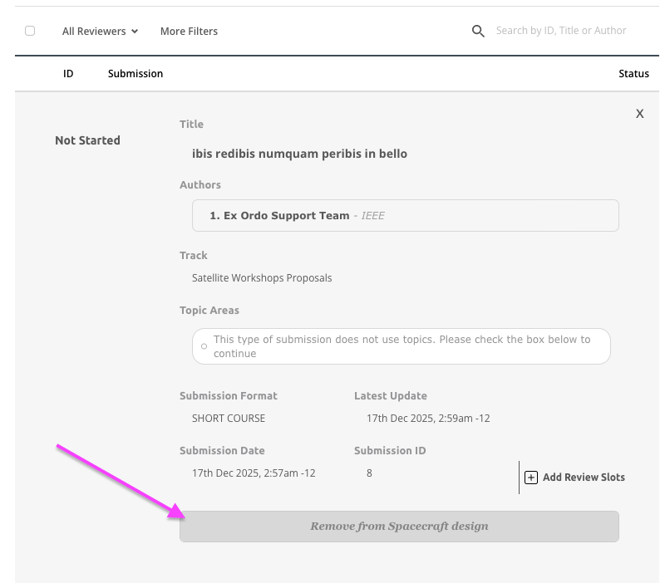Select the circle bullet in Topic Areas box
This screenshot has height=583, width=670.
(x=204, y=346)
